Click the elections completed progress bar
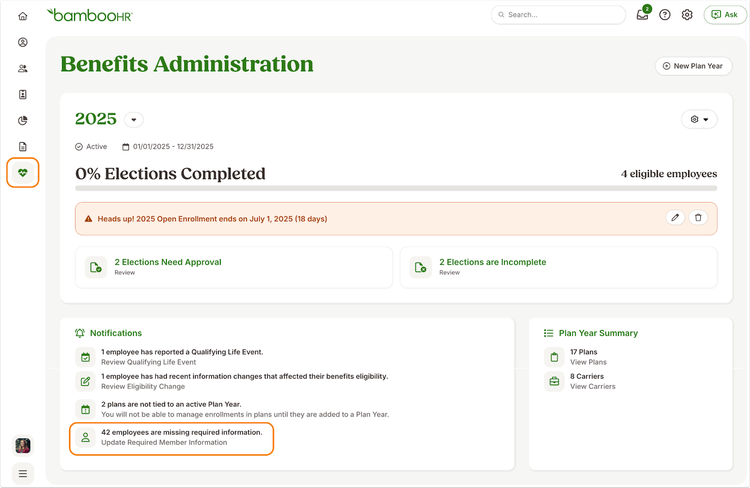This screenshot has width=750, height=488. click(x=396, y=189)
